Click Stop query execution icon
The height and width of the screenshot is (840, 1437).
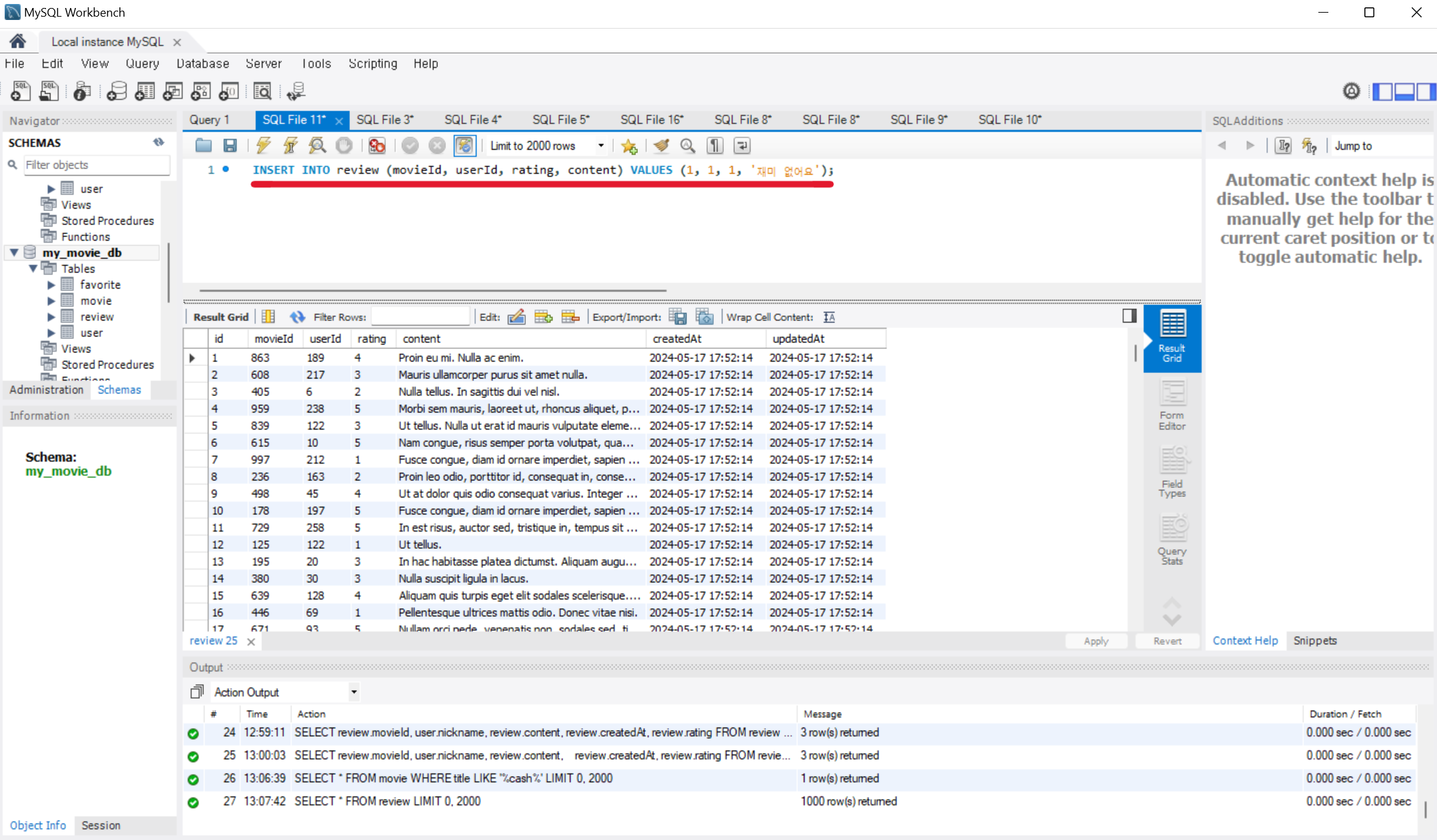point(344,145)
